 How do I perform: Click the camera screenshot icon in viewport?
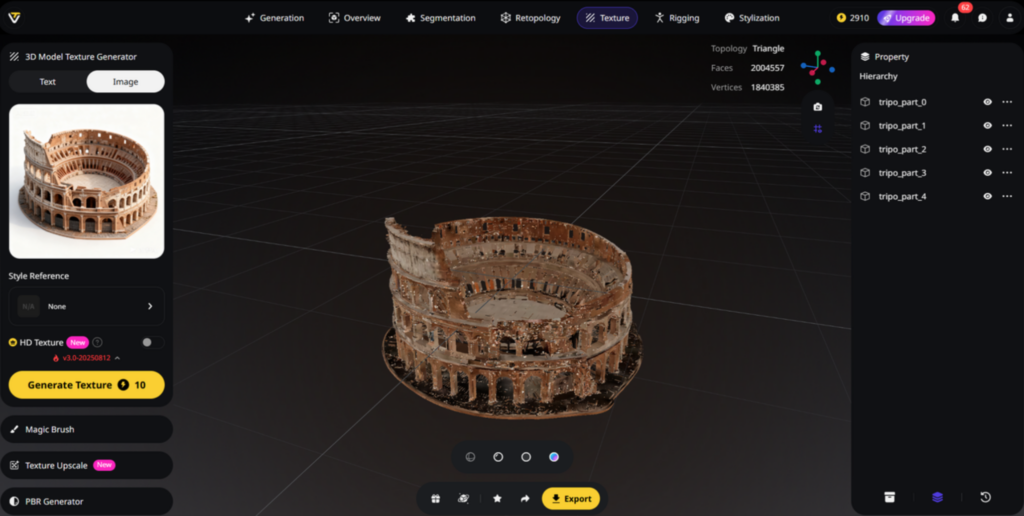pos(818,107)
